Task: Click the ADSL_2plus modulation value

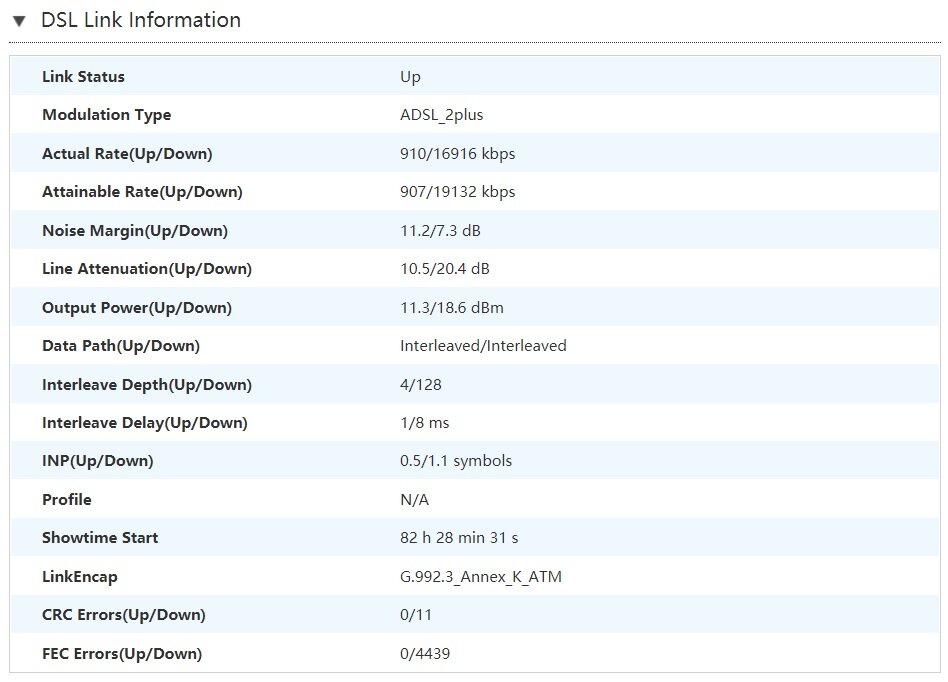Action: coord(441,115)
